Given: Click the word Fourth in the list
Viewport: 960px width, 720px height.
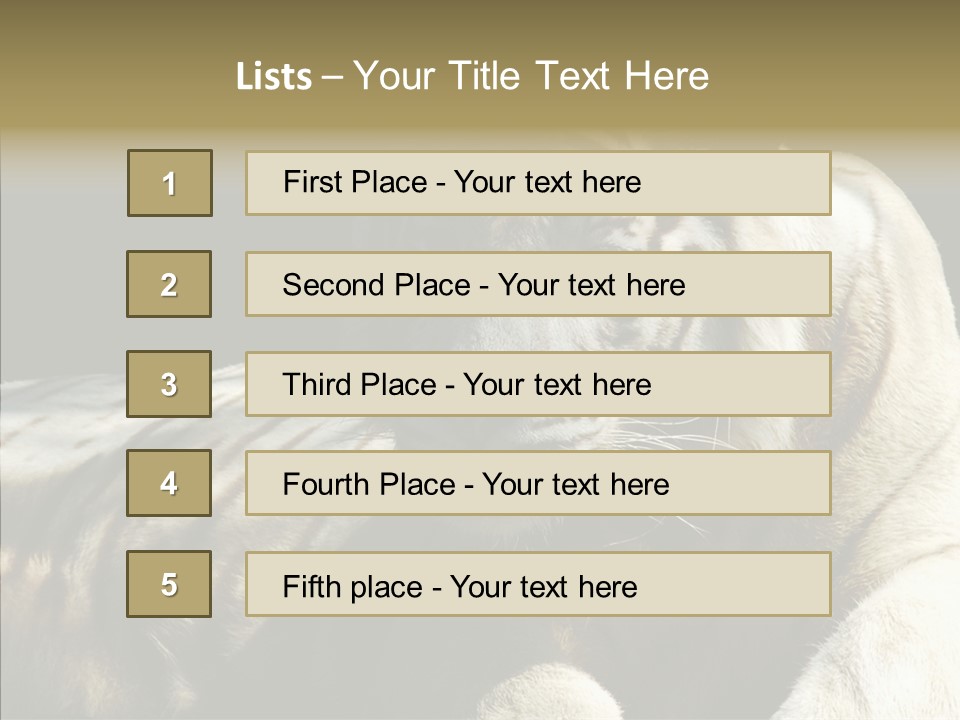Looking at the screenshot, I should click(x=326, y=484).
